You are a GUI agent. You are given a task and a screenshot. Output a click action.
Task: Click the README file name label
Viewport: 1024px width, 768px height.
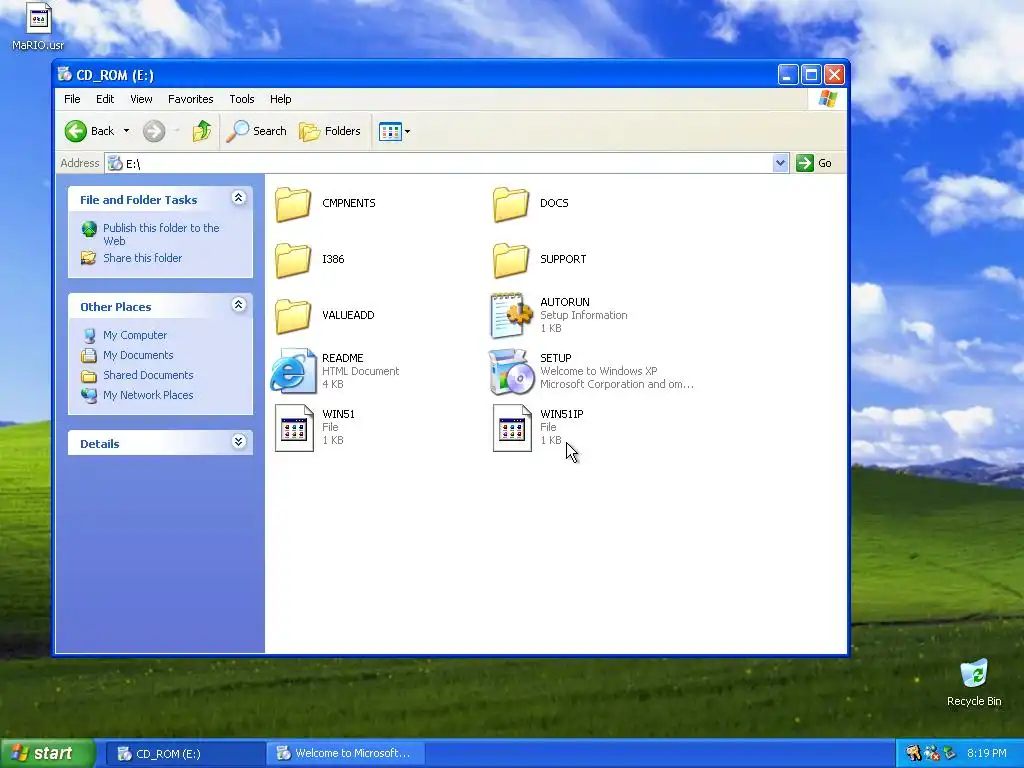pyautogui.click(x=343, y=358)
